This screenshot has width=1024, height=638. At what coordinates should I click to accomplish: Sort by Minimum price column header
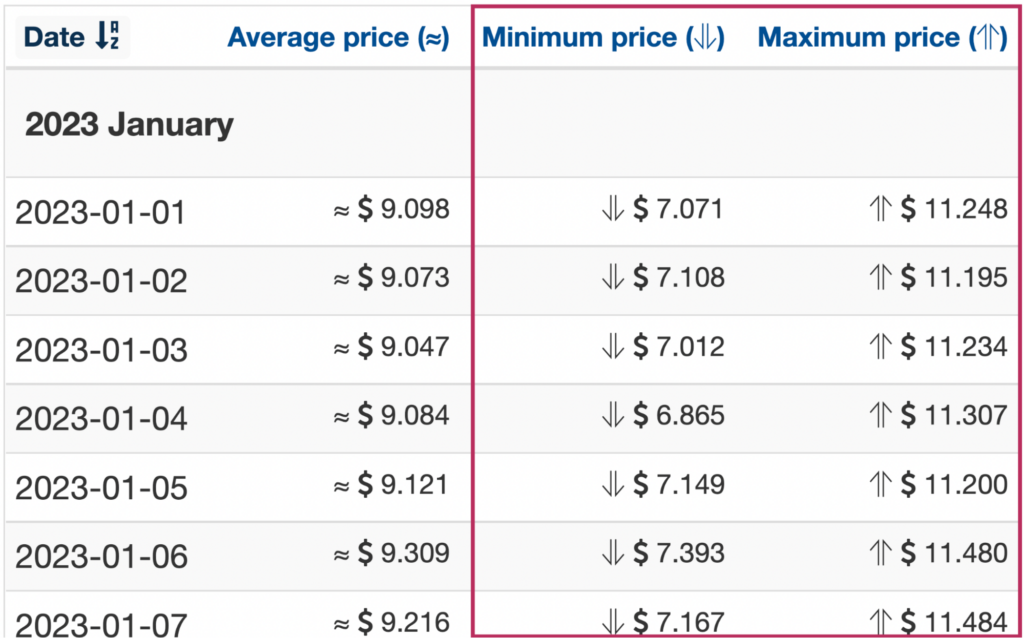click(x=603, y=38)
